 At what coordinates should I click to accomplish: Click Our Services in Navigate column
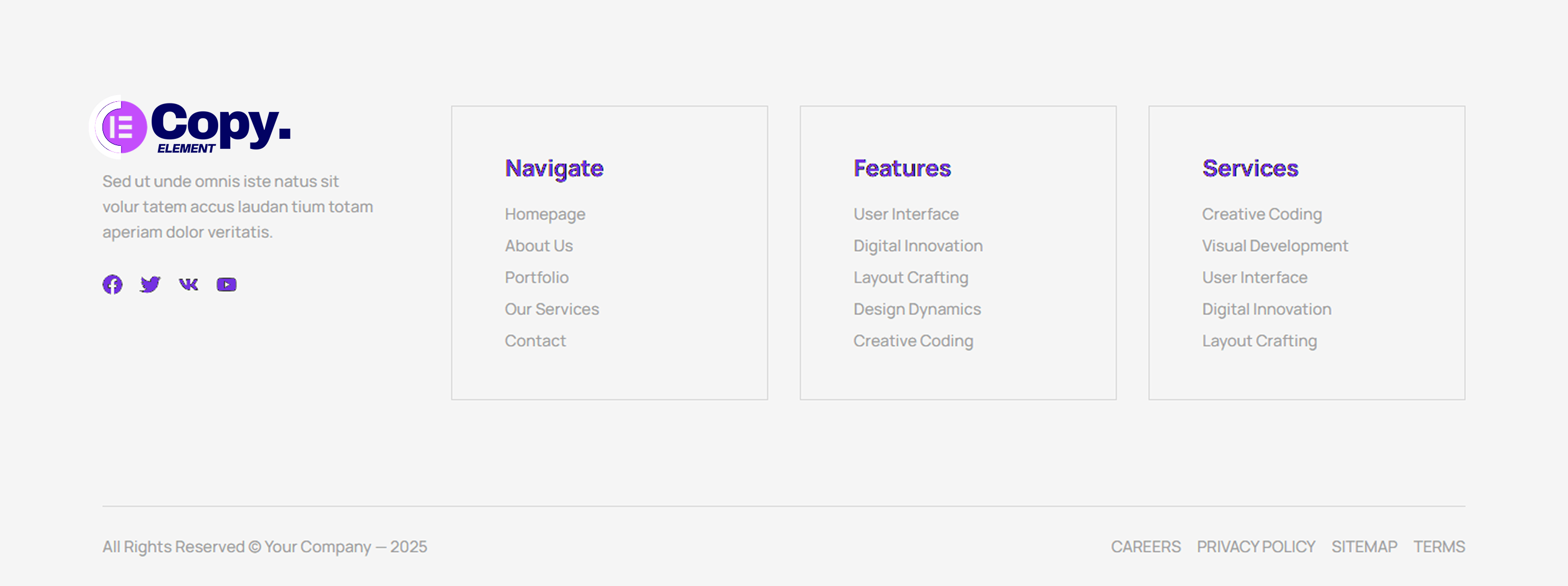[551, 309]
